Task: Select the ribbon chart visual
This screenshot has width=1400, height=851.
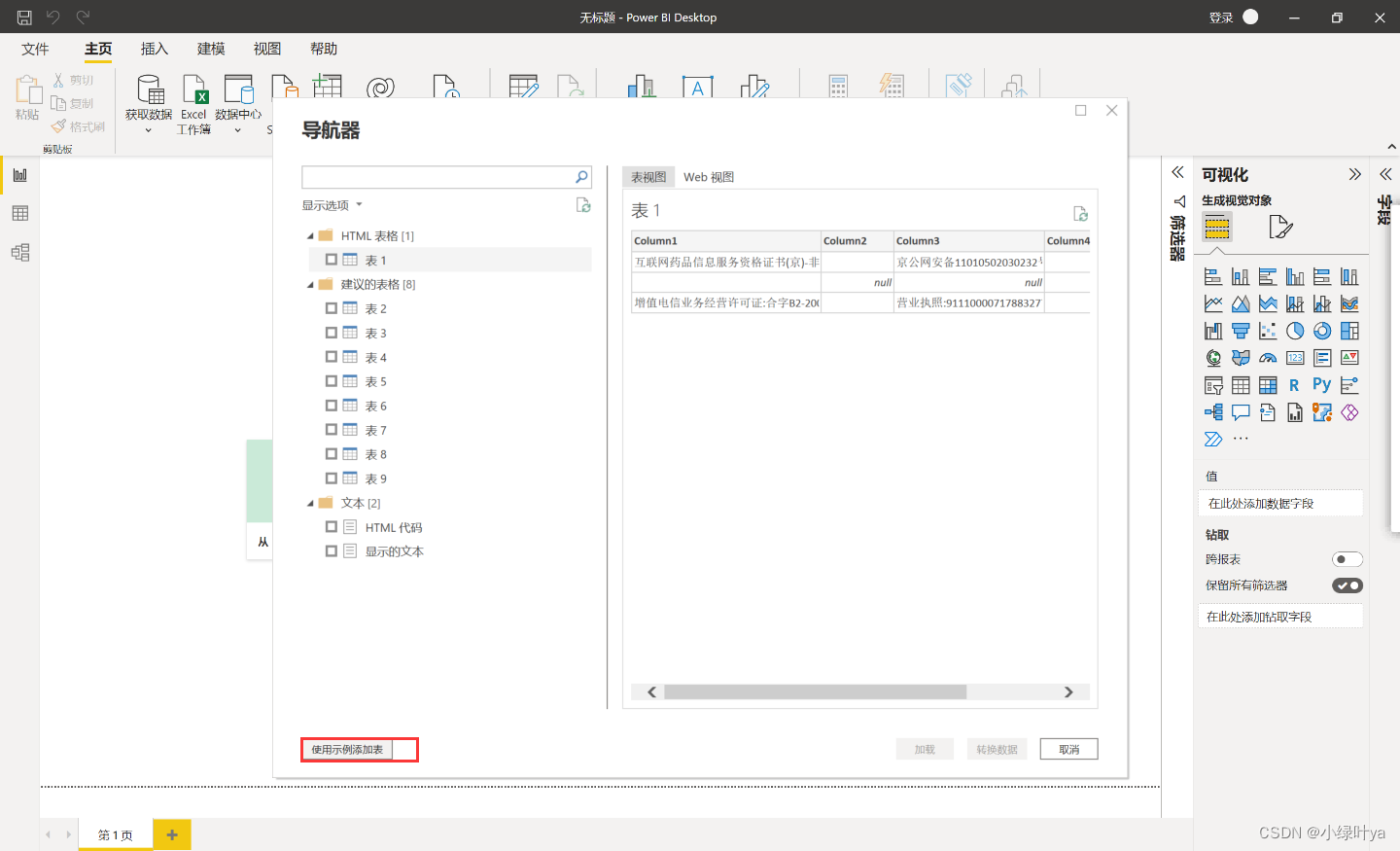Action: click(1349, 304)
